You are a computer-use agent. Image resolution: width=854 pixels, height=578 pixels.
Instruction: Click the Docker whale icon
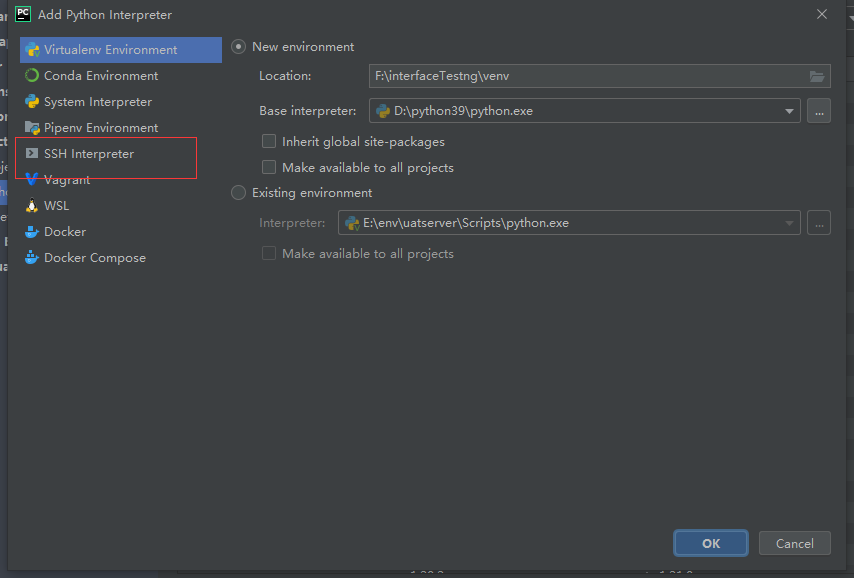tap(32, 232)
